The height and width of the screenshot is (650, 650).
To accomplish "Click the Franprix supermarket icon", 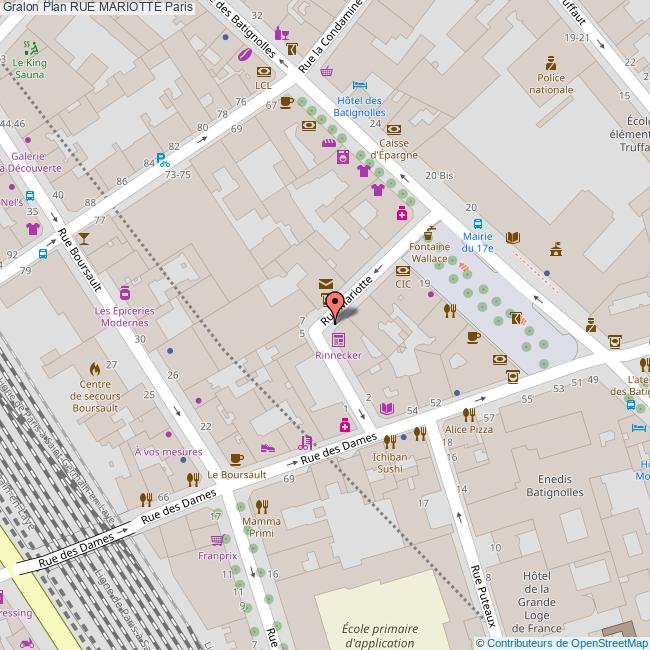I will (x=218, y=540).
